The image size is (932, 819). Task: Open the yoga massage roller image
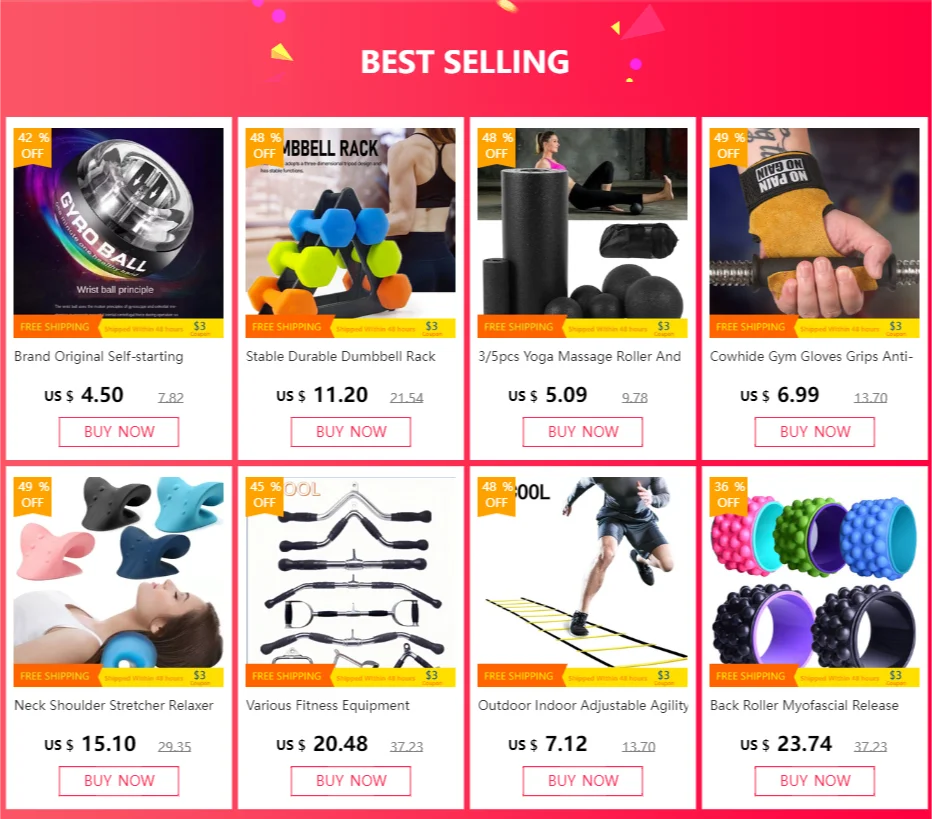(582, 233)
